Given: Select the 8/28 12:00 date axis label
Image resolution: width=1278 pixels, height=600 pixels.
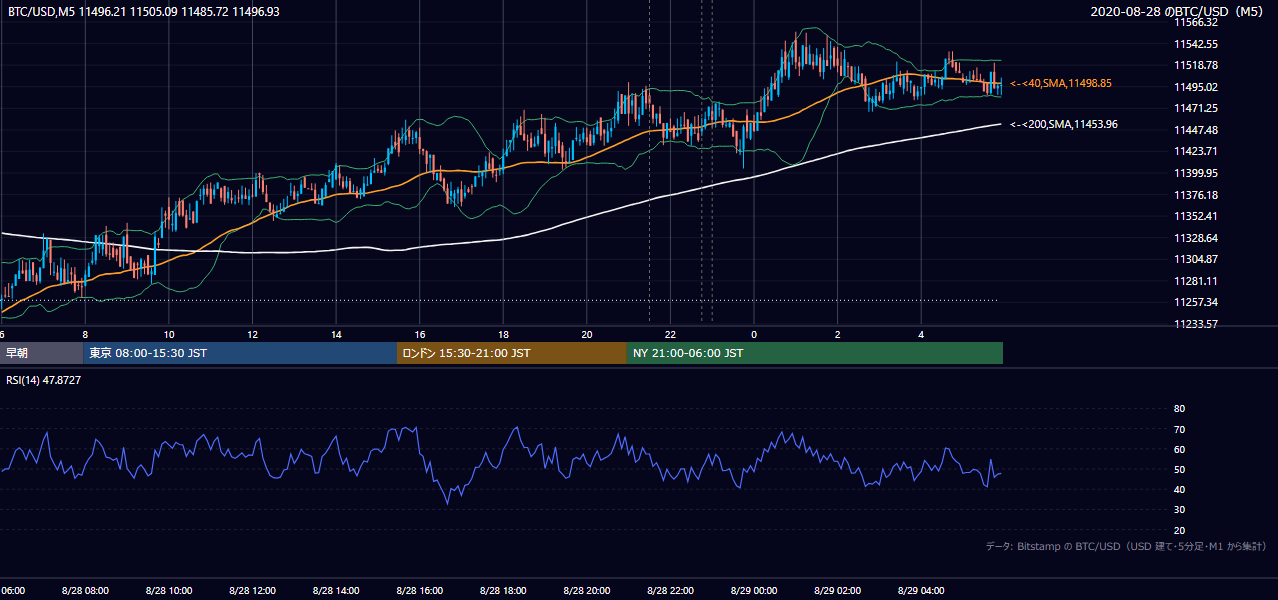Looking at the screenshot, I should point(252,590).
